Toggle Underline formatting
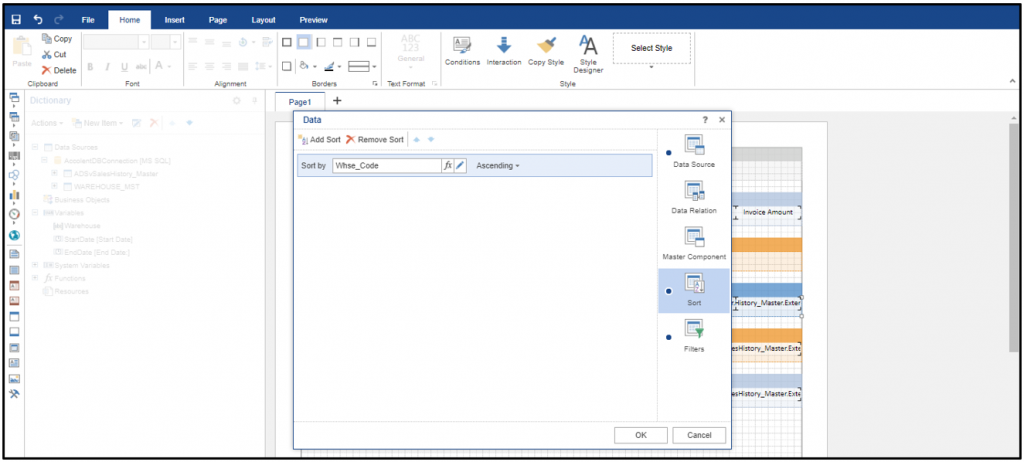Image resolution: width=1024 pixels, height=462 pixels. pyautogui.click(x=124, y=66)
